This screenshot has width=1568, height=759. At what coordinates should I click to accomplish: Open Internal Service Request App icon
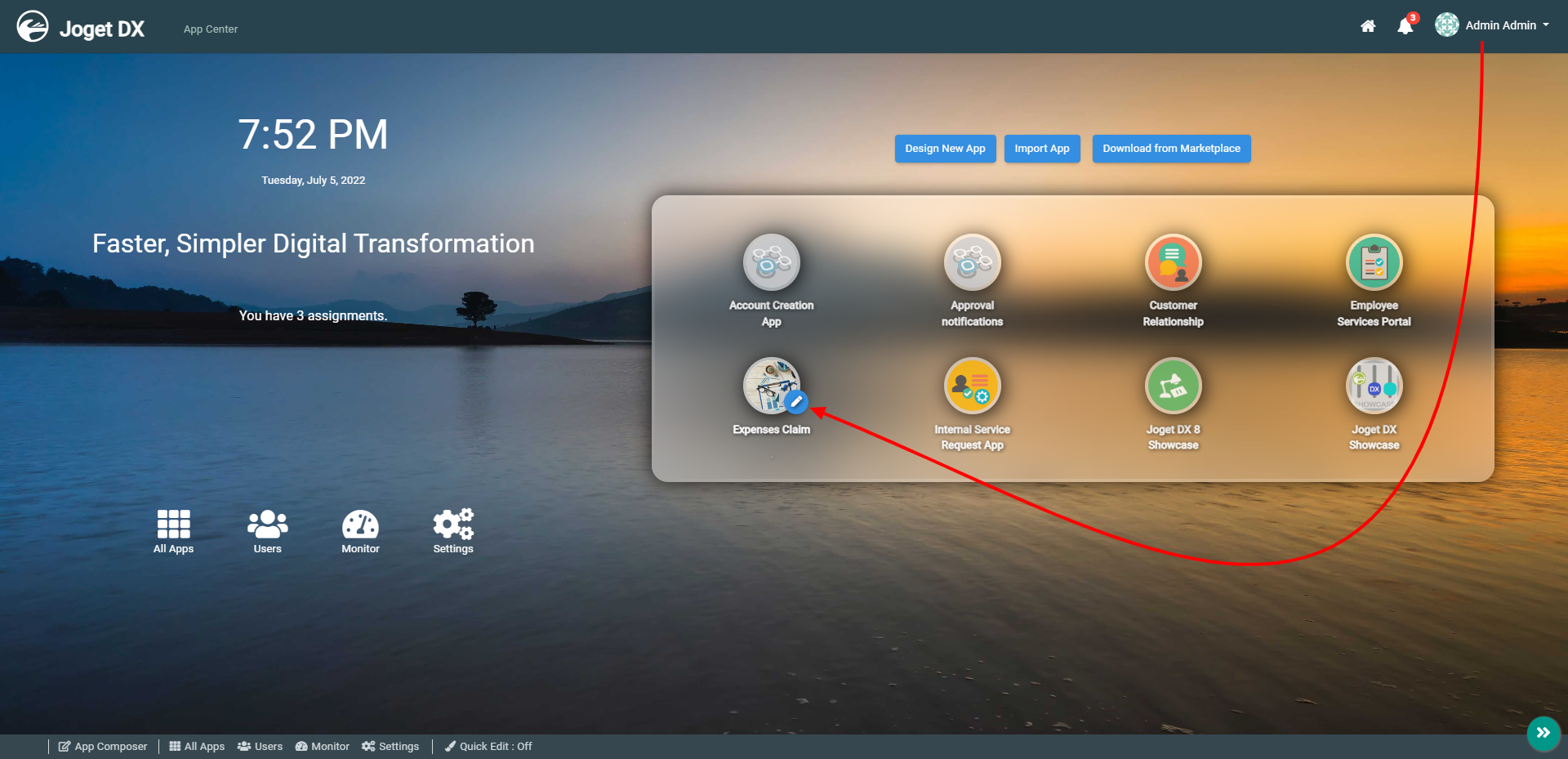click(x=973, y=386)
